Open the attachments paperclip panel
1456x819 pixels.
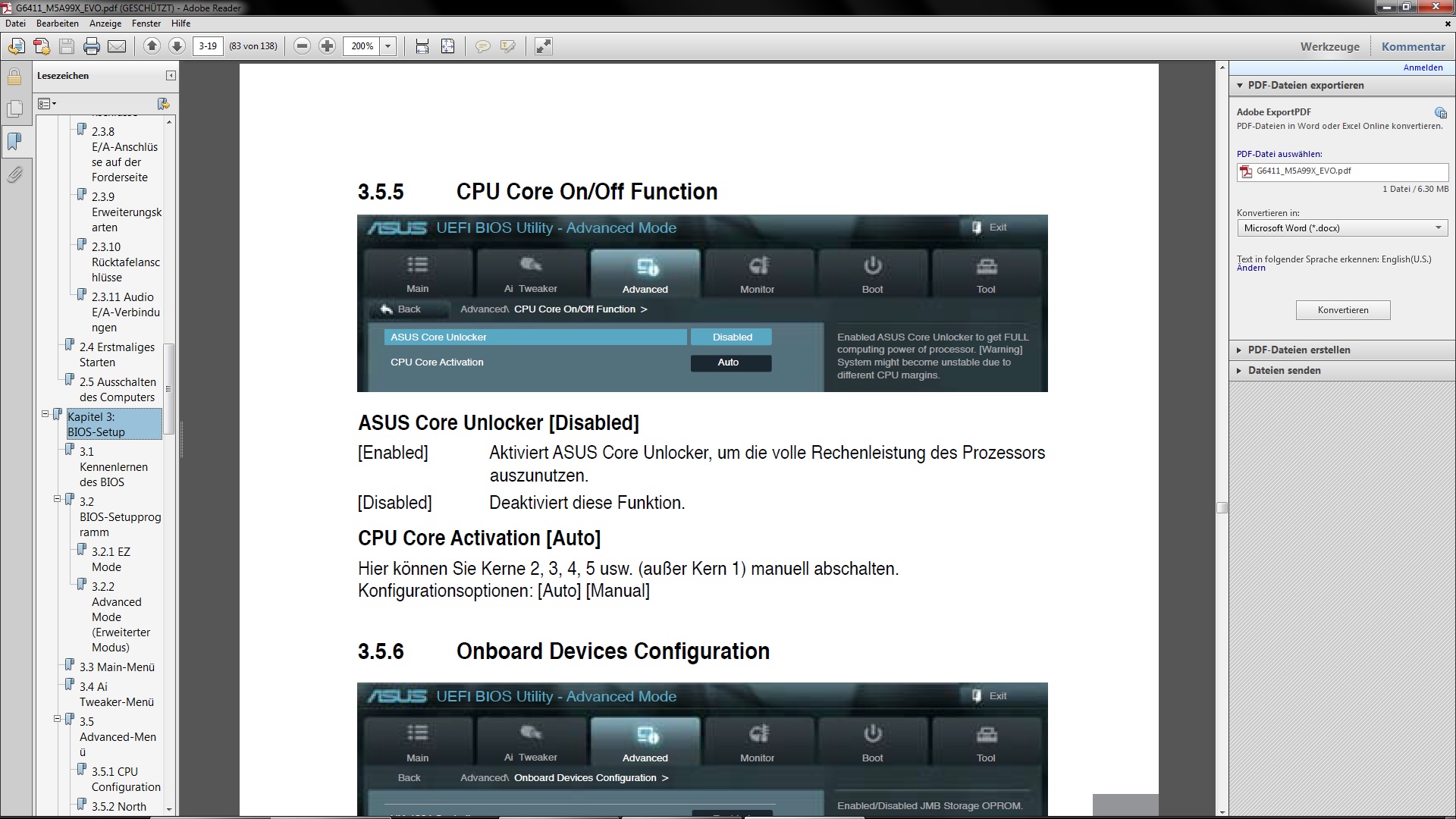(14, 175)
